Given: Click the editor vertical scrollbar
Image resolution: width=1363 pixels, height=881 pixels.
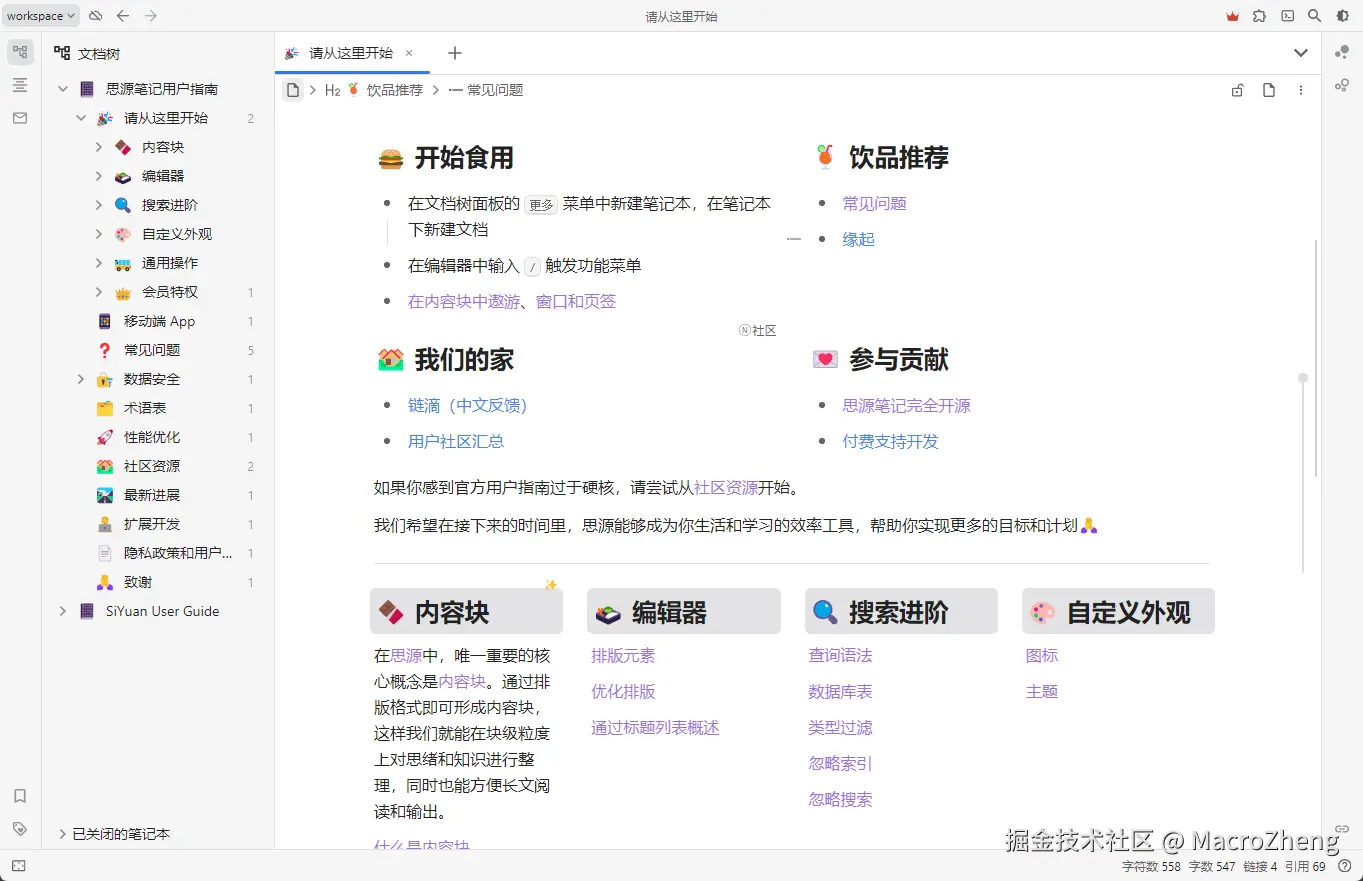Looking at the screenshot, I should (1316, 357).
